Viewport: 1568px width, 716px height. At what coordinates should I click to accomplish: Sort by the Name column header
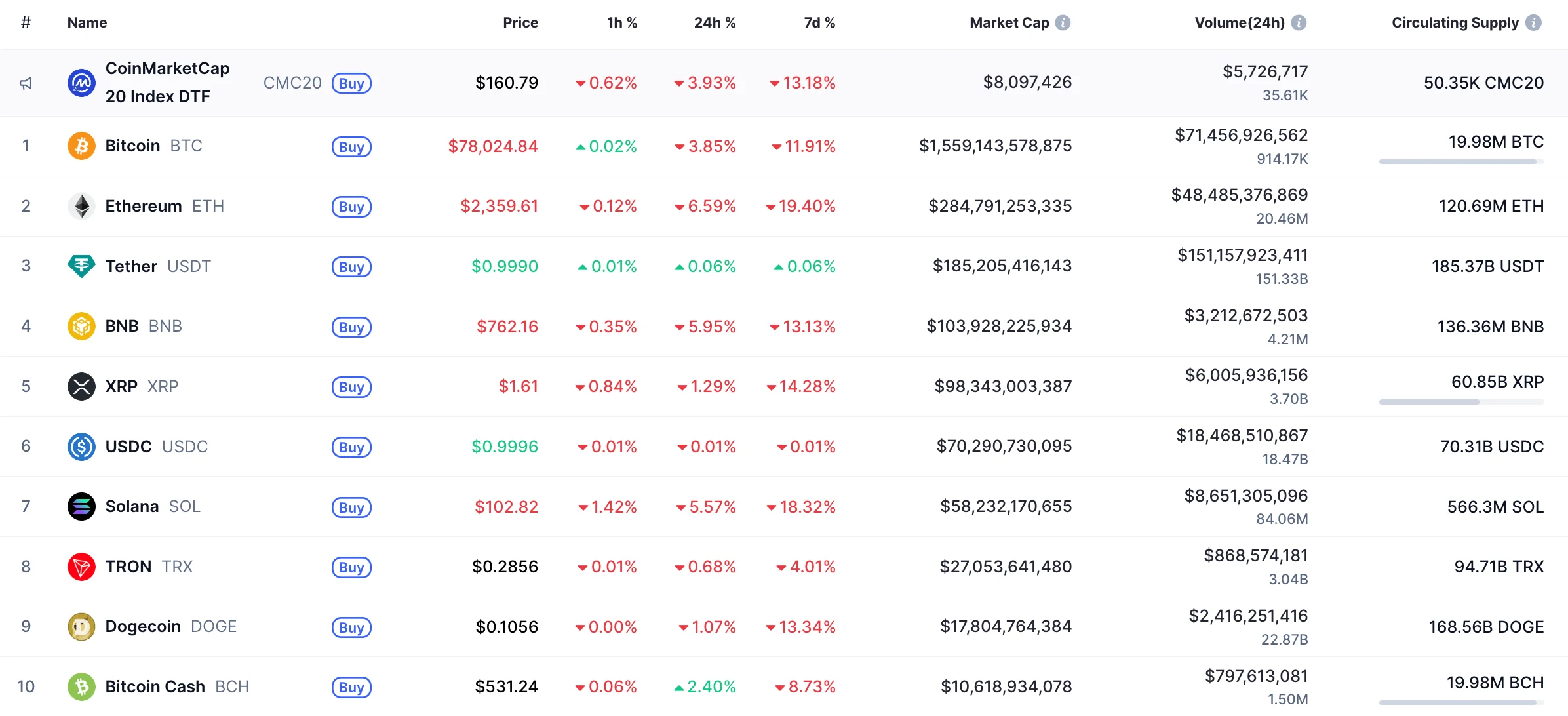pos(87,23)
